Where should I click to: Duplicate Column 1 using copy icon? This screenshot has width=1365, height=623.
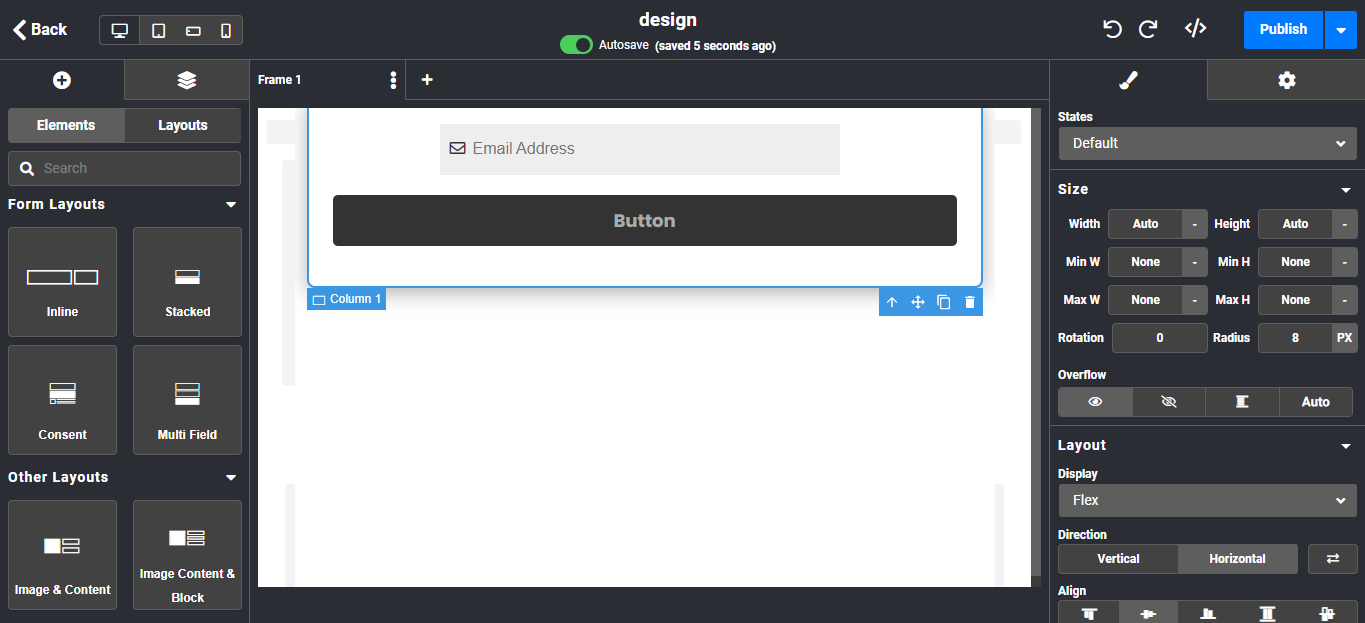(x=943, y=302)
